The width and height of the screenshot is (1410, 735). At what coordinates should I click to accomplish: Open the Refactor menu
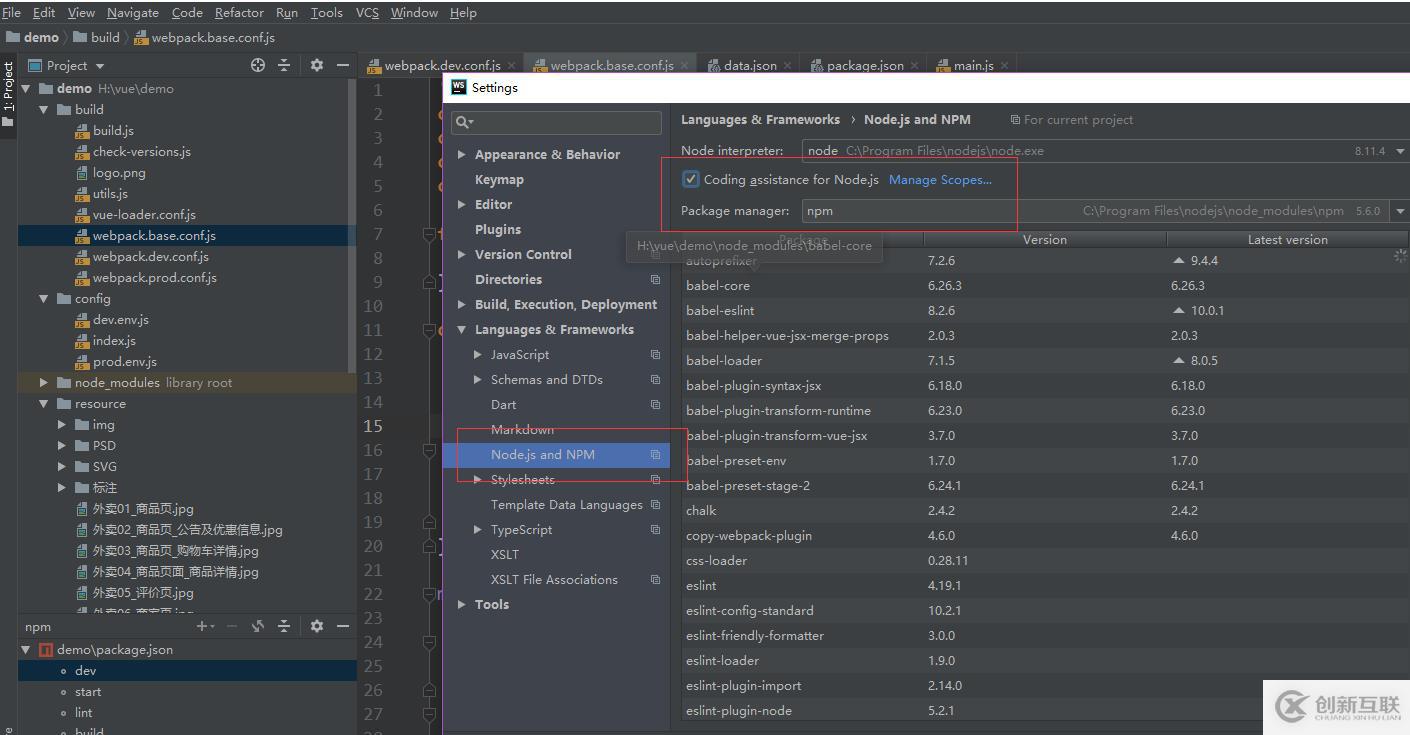point(239,13)
